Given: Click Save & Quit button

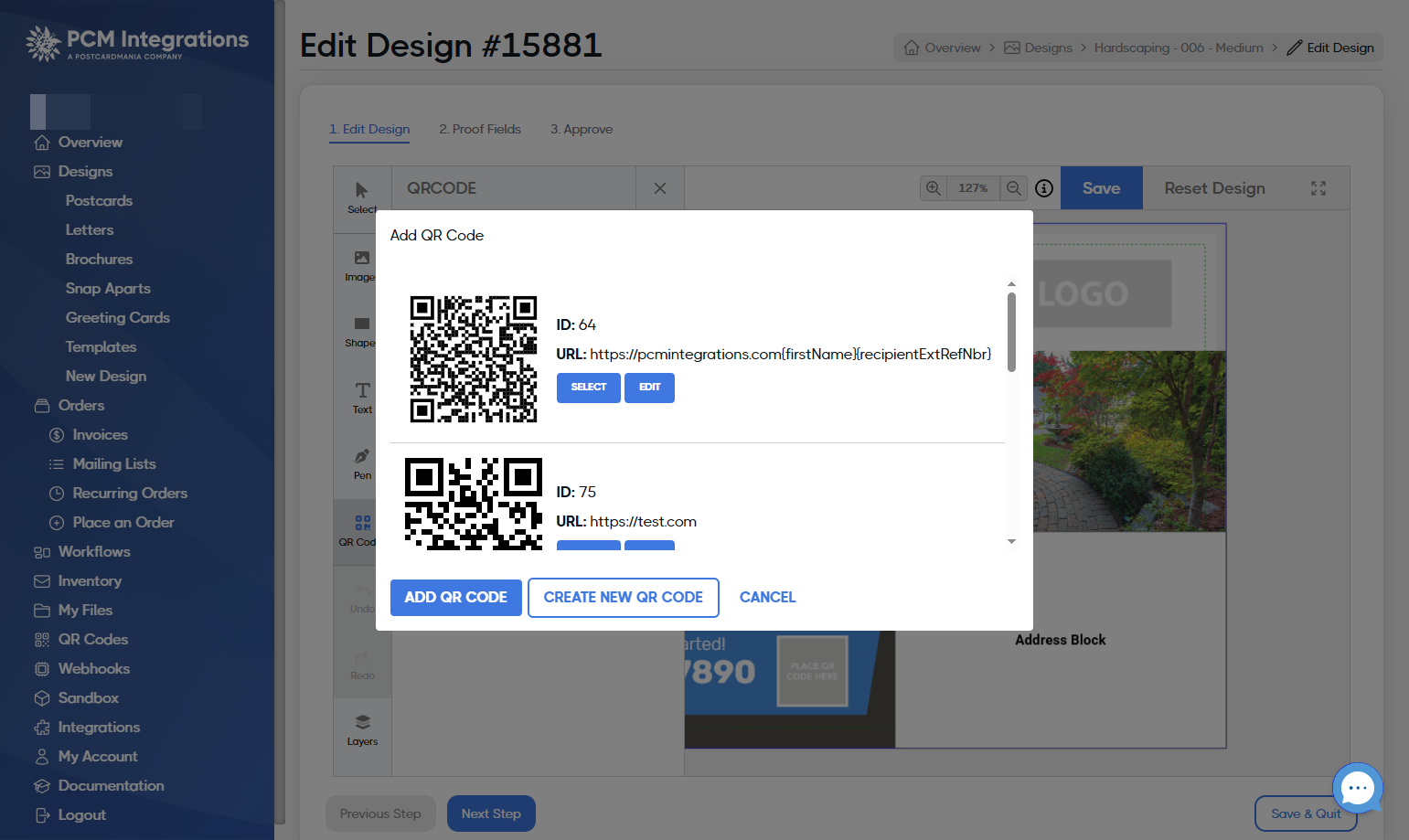Looking at the screenshot, I should (1306, 813).
